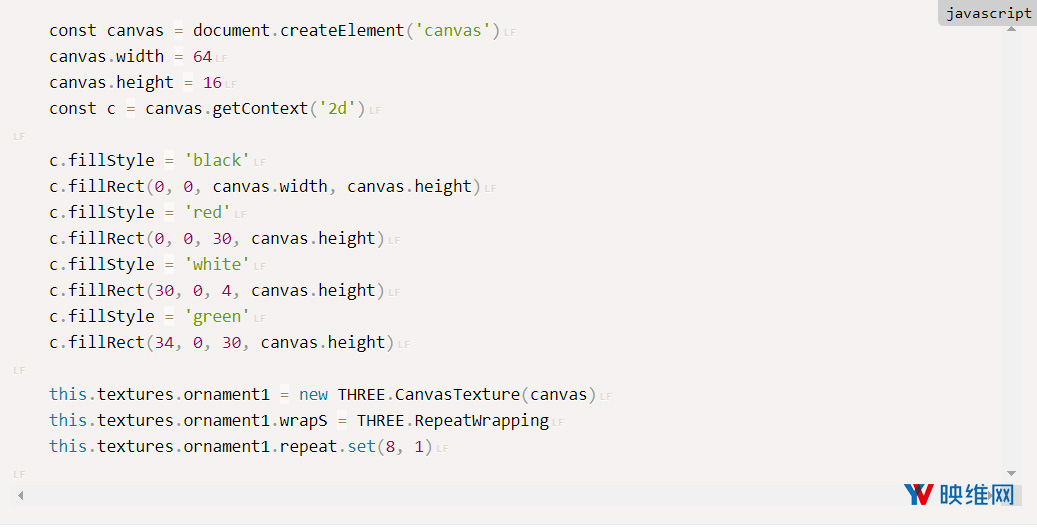Click the horizontal scrollbar left arrow
Viewport: 1037px width, 528px height.
click(21, 495)
